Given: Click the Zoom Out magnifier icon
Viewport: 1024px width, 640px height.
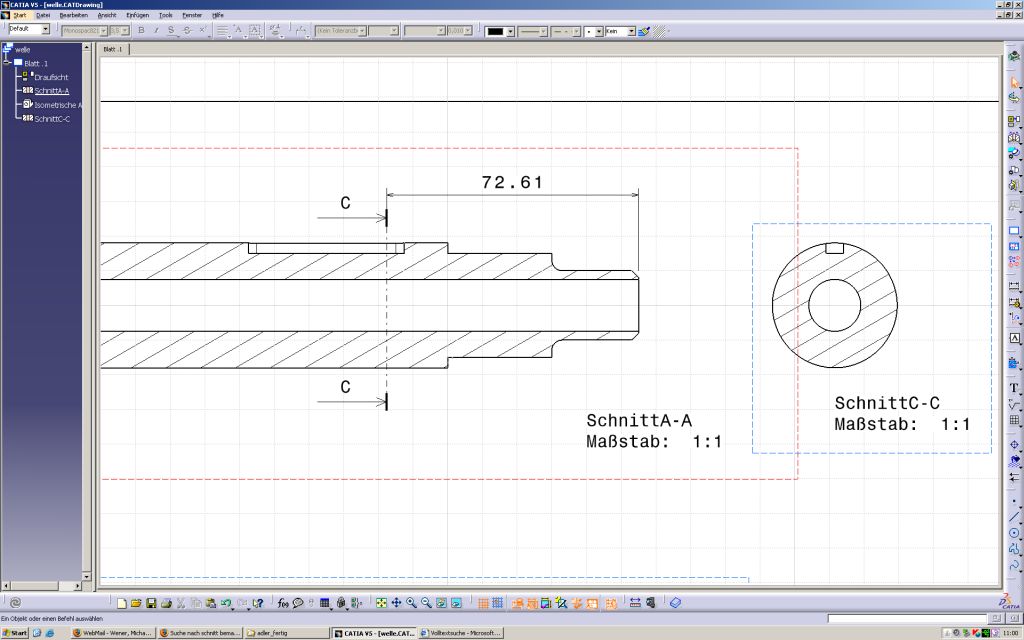Looking at the screenshot, I should coord(426,603).
